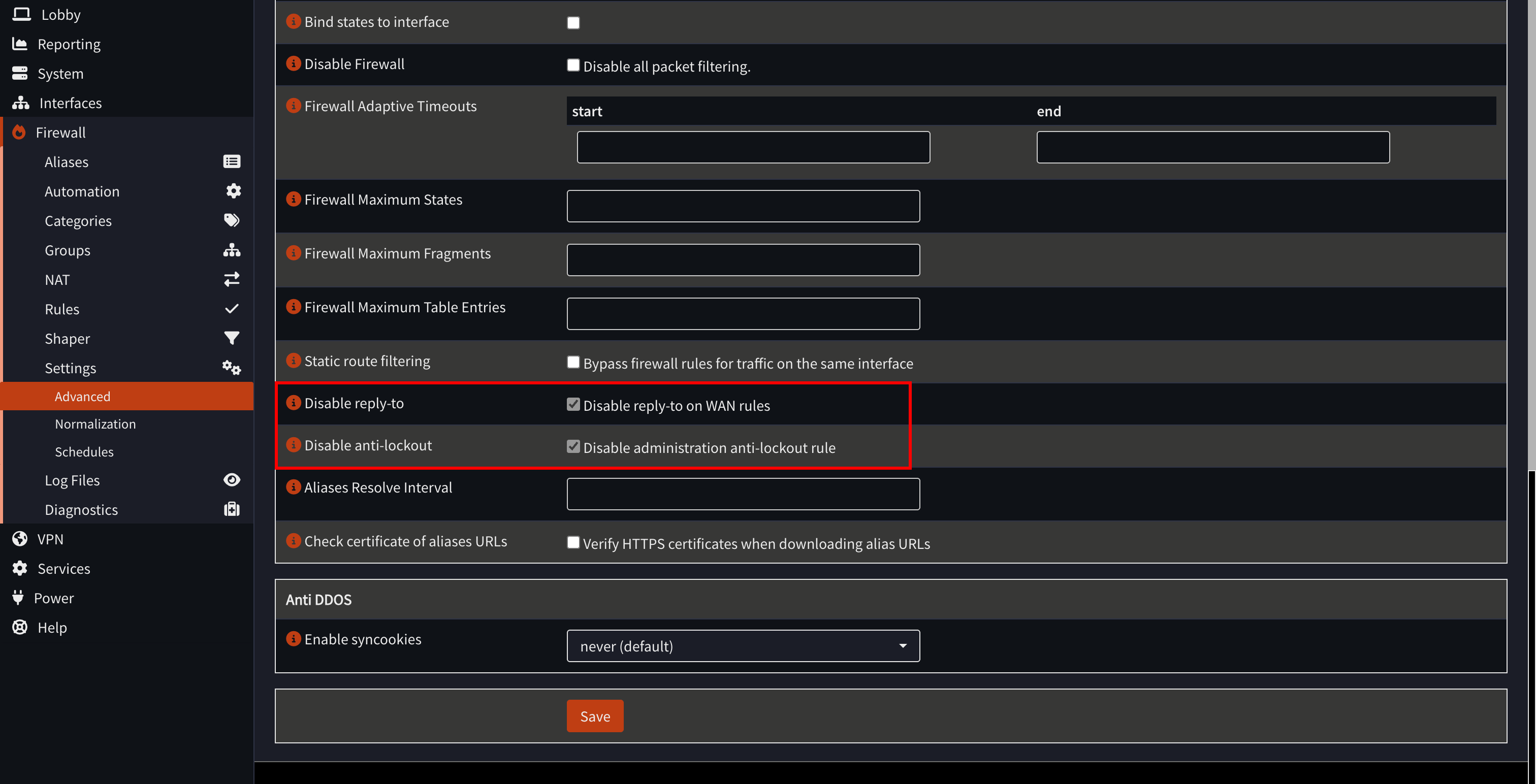This screenshot has width=1536, height=784.
Task: Select the Shaper funnel icon
Action: (x=232, y=338)
